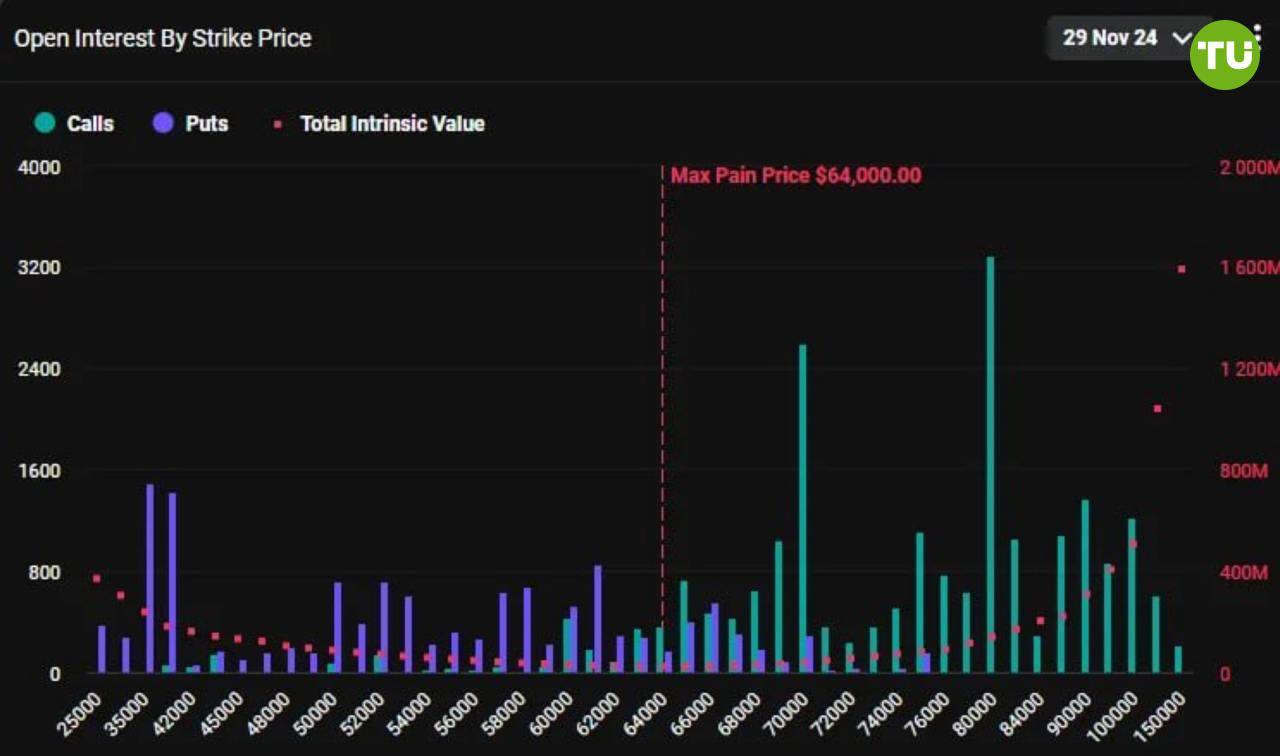Click the tallest Calls bar at 80000 strike
Screen dimensions: 1280x756
pos(990,465)
